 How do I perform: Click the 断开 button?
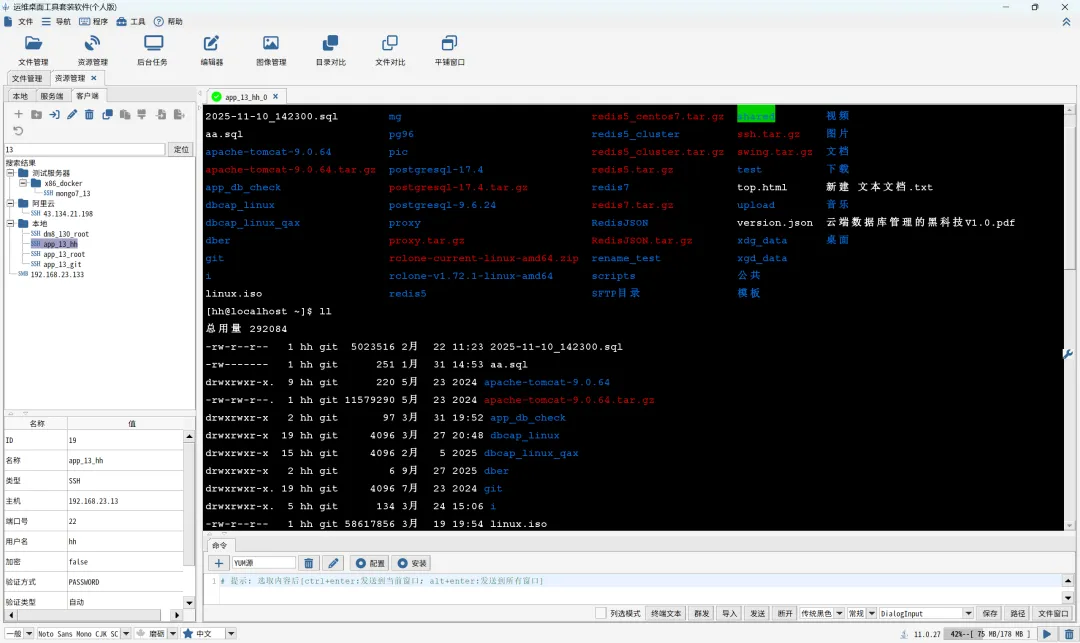785,613
